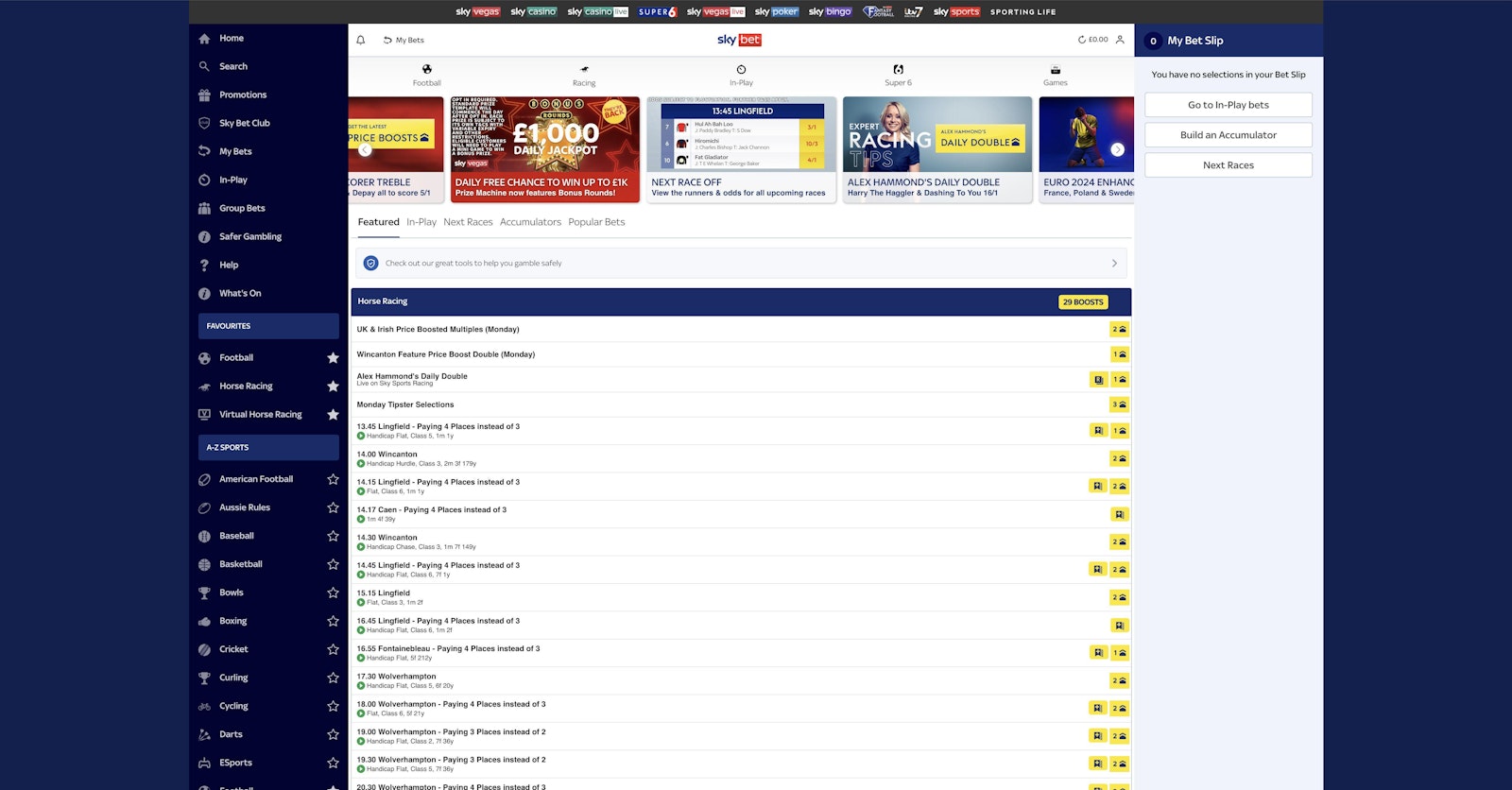Click the sky bet logo
Image resolution: width=1512 pixels, height=790 pixels.
739,40
